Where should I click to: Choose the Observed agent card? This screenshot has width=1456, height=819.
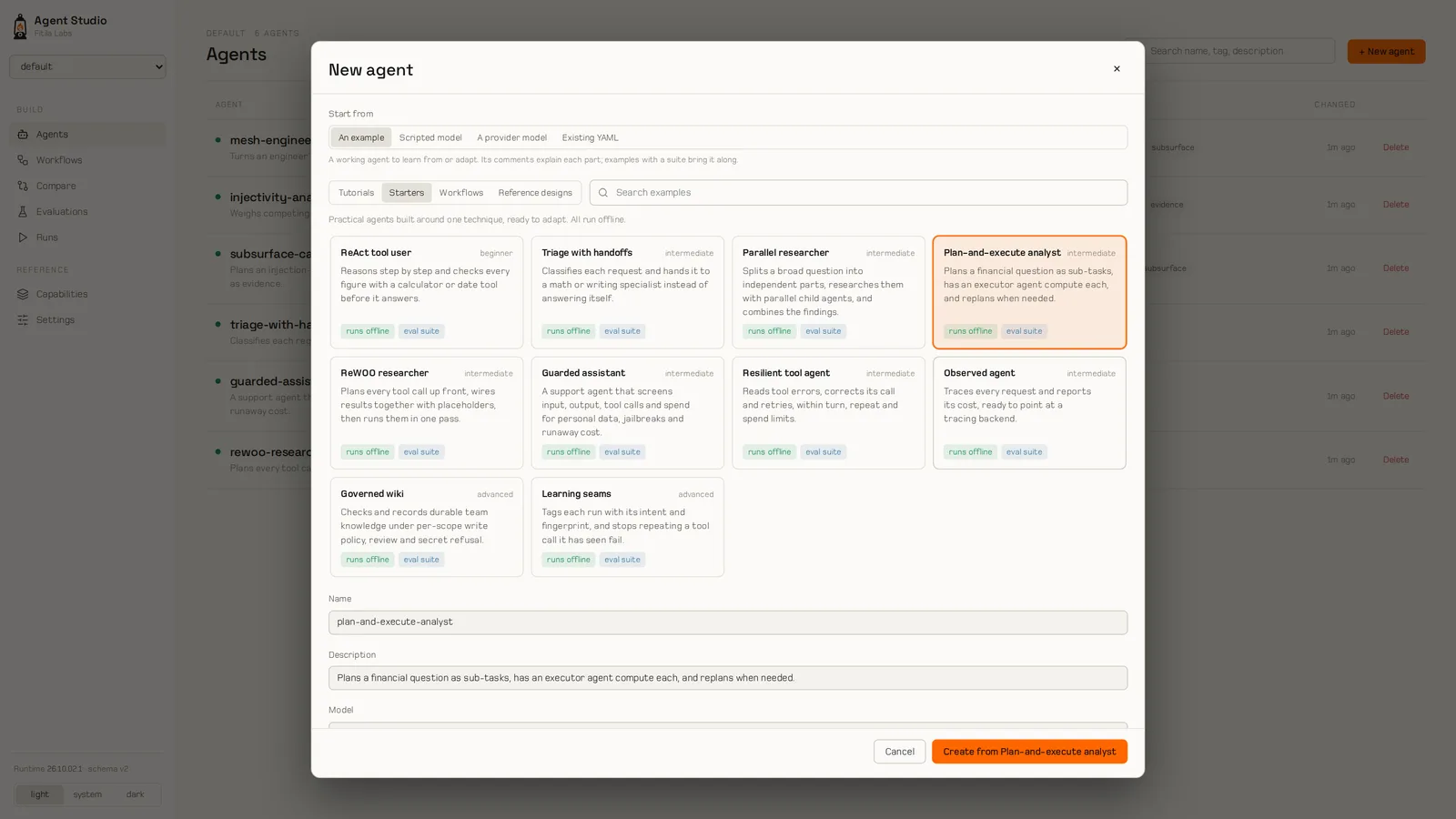pos(1029,413)
